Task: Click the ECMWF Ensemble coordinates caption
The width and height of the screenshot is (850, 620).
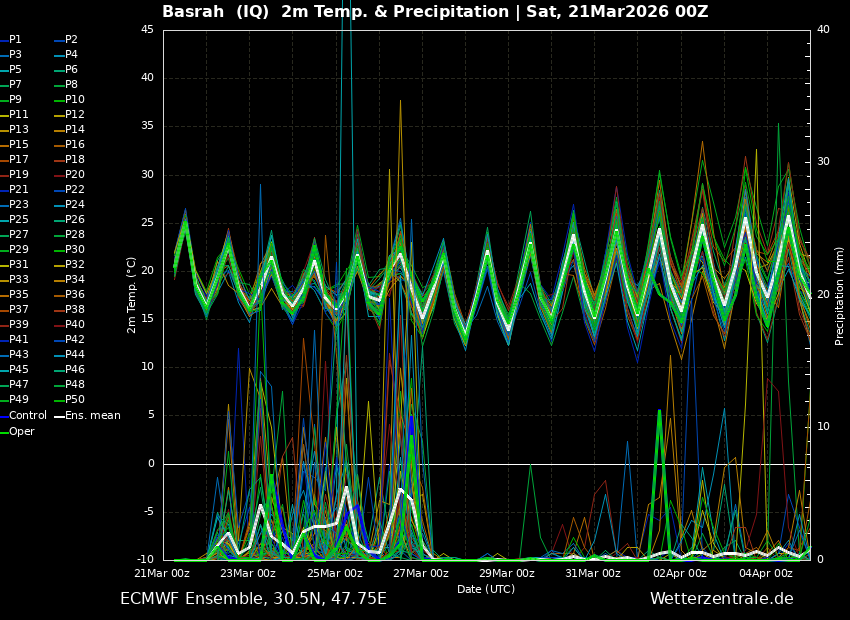Action: (253, 599)
